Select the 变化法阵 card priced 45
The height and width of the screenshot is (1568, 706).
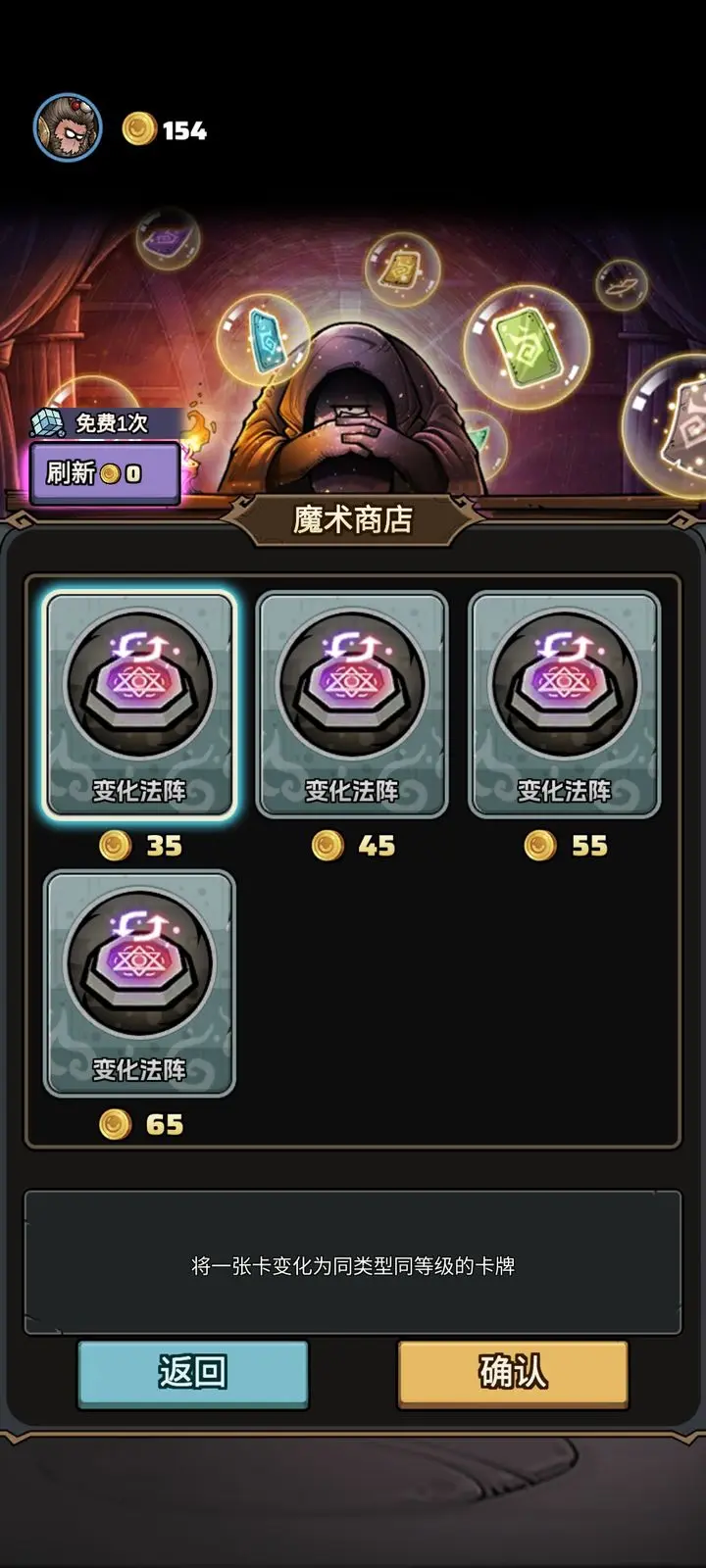(352, 705)
